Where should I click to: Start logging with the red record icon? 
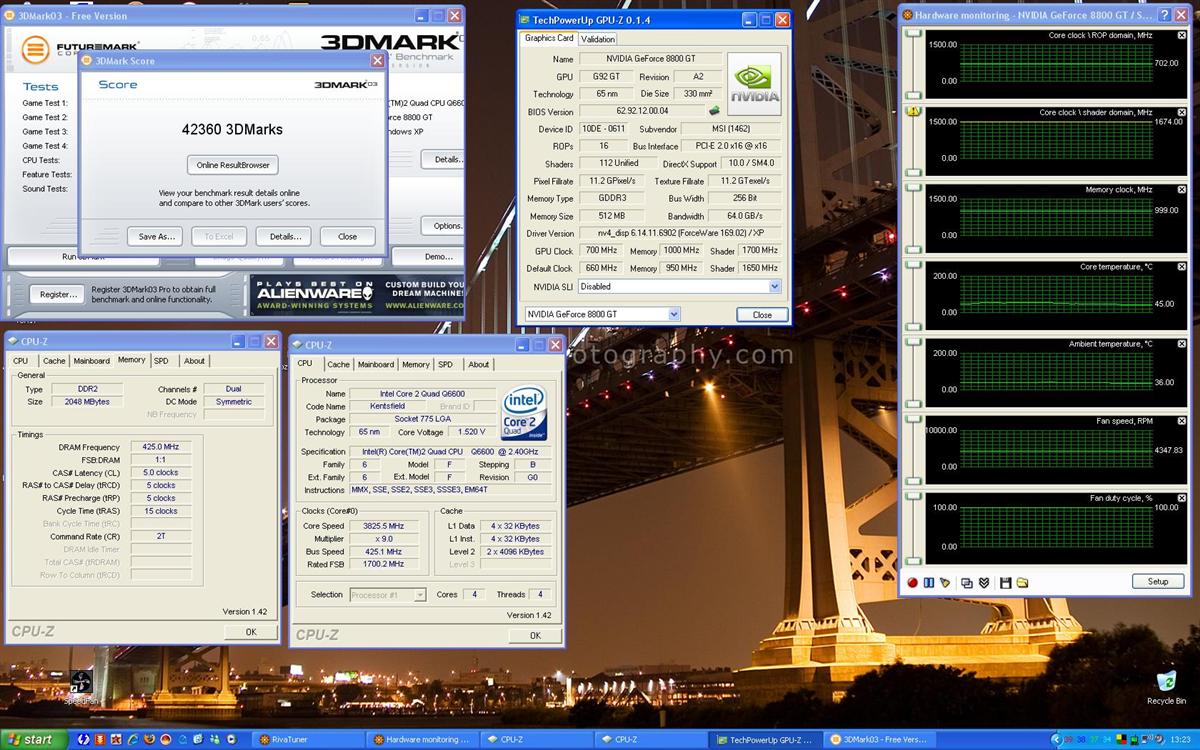click(912, 582)
